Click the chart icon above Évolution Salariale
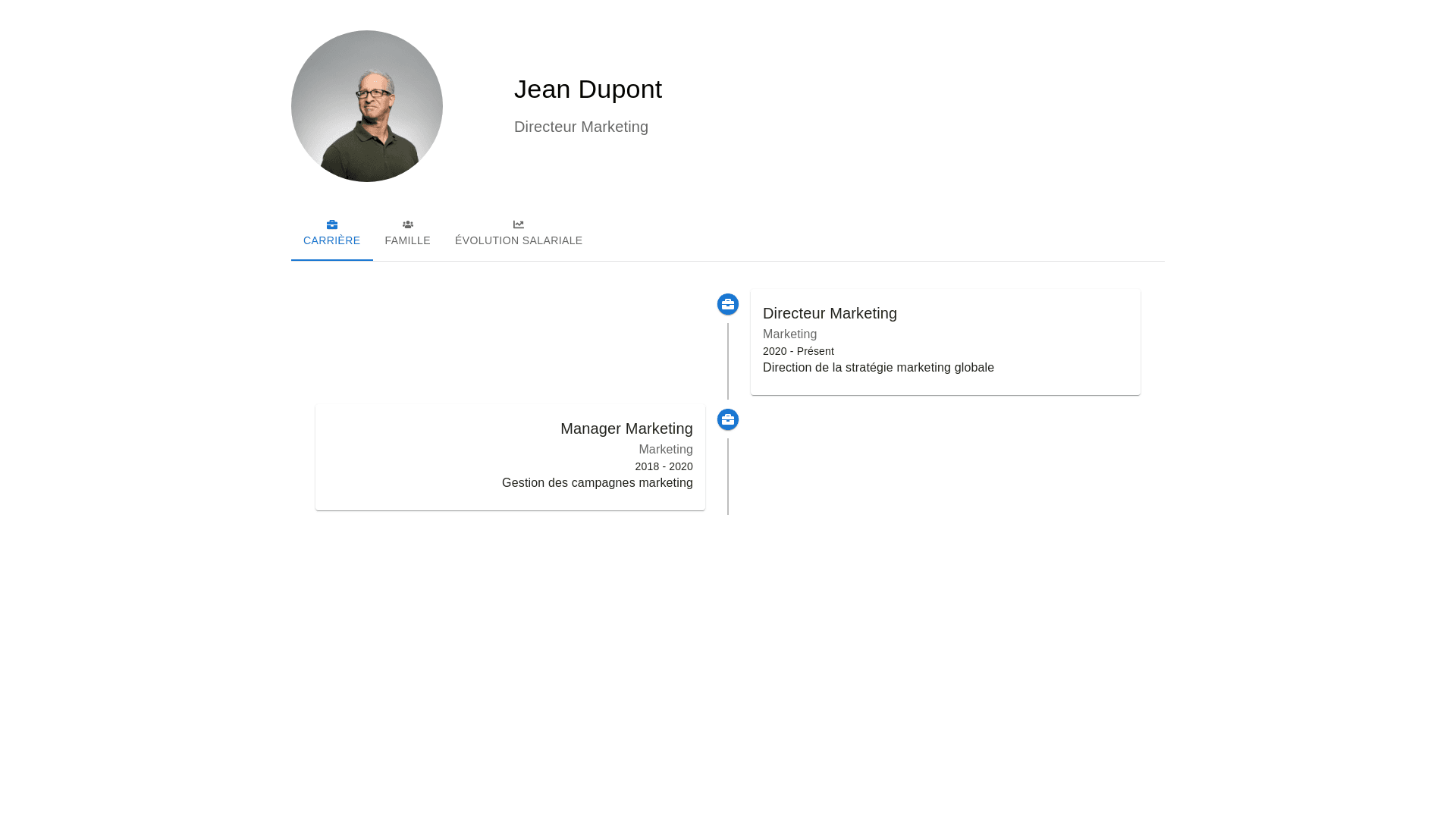 pos(519,224)
